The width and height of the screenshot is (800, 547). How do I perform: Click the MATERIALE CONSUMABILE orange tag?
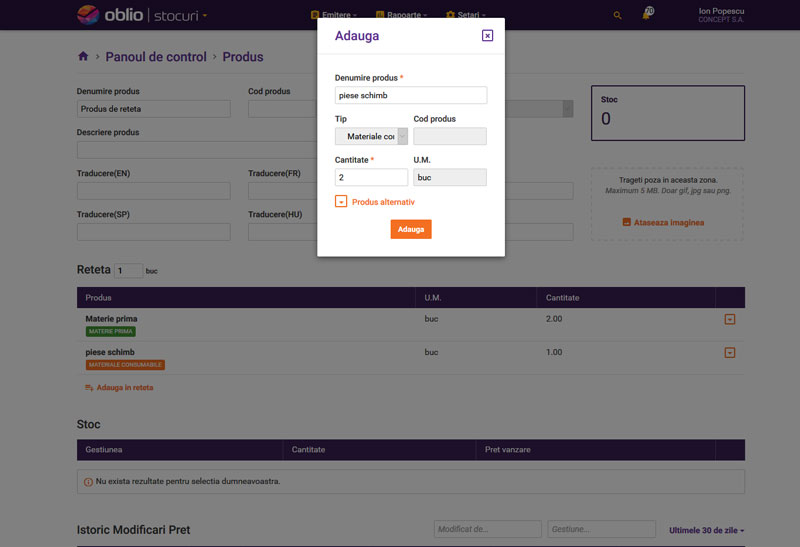[x=125, y=365]
